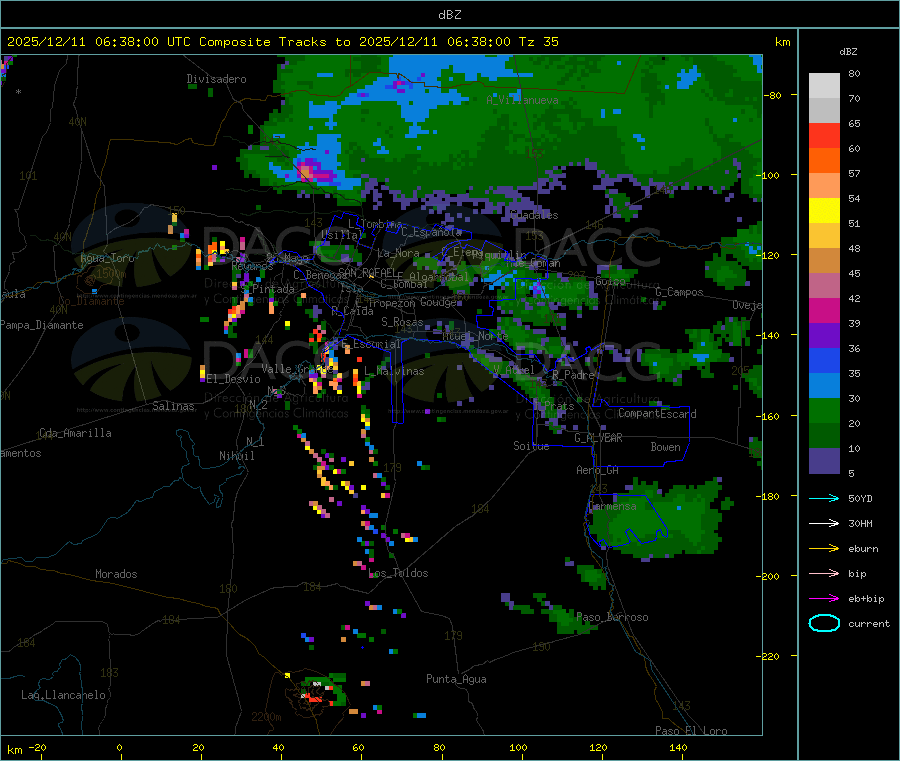Click the 'CompantEscard' map label
This screenshot has height=761, width=900.
657,414
